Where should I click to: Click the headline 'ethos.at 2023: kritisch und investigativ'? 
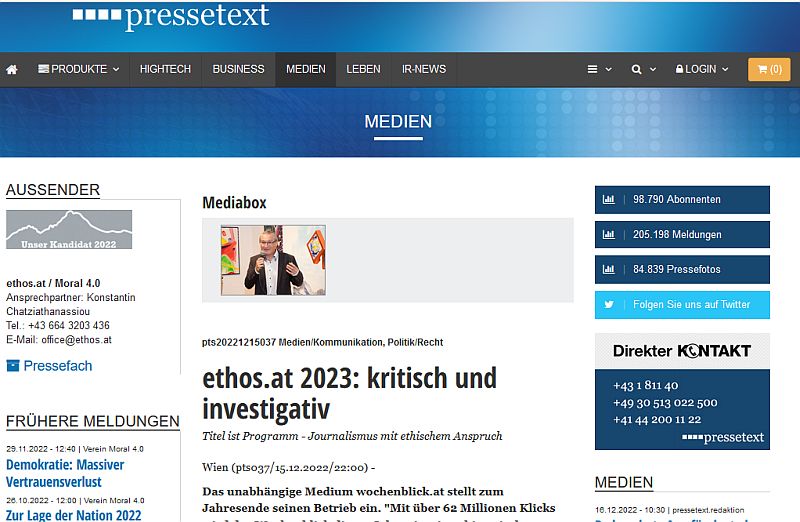(349, 393)
